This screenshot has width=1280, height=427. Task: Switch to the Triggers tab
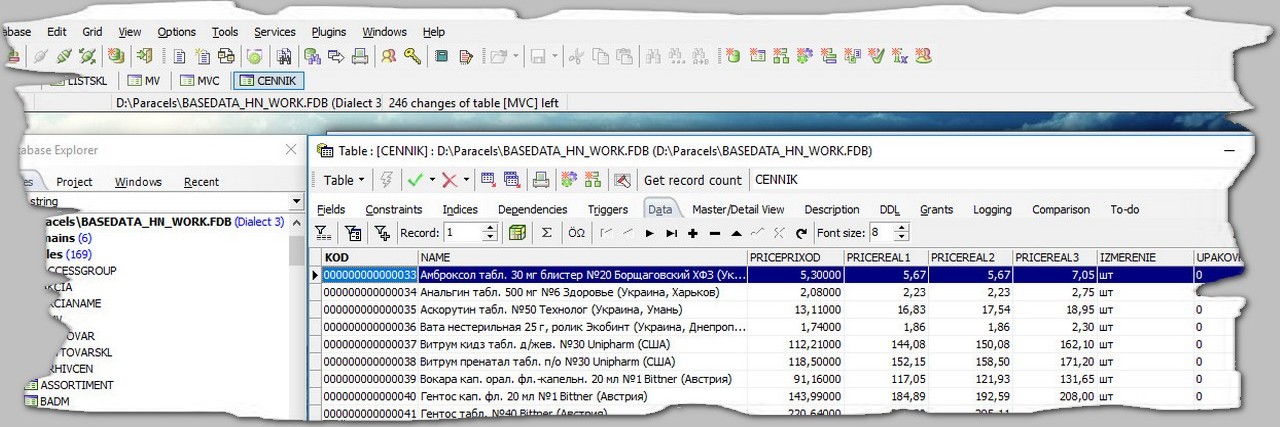[607, 210]
